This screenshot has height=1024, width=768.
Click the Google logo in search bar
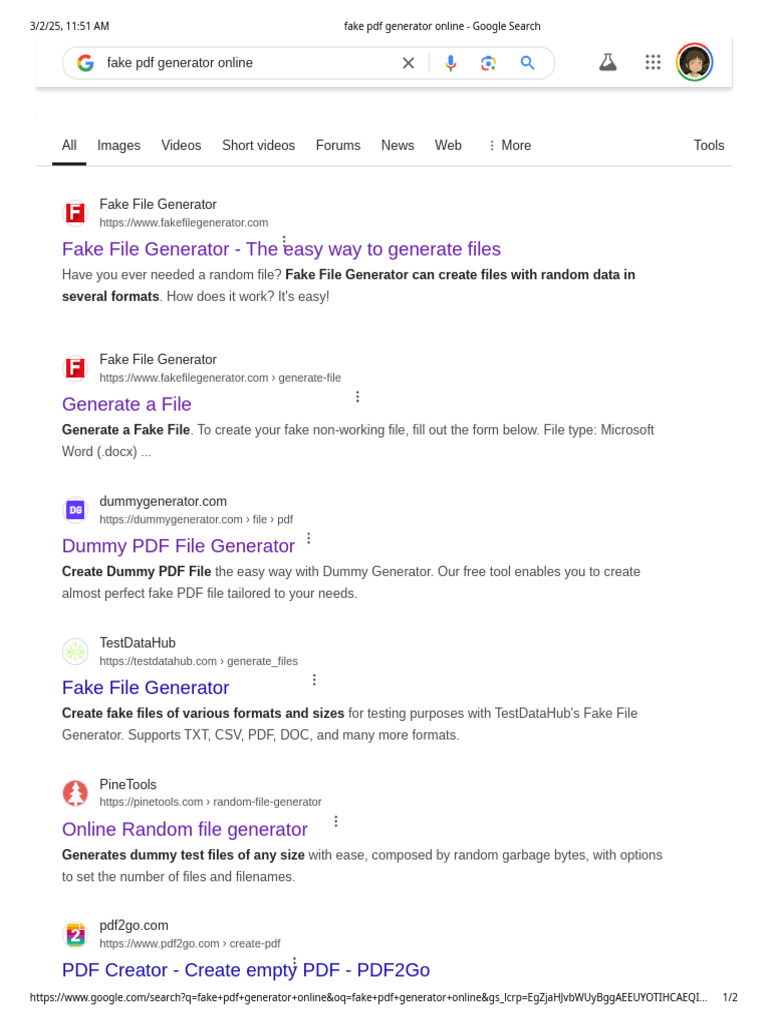[x=85, y=63]
